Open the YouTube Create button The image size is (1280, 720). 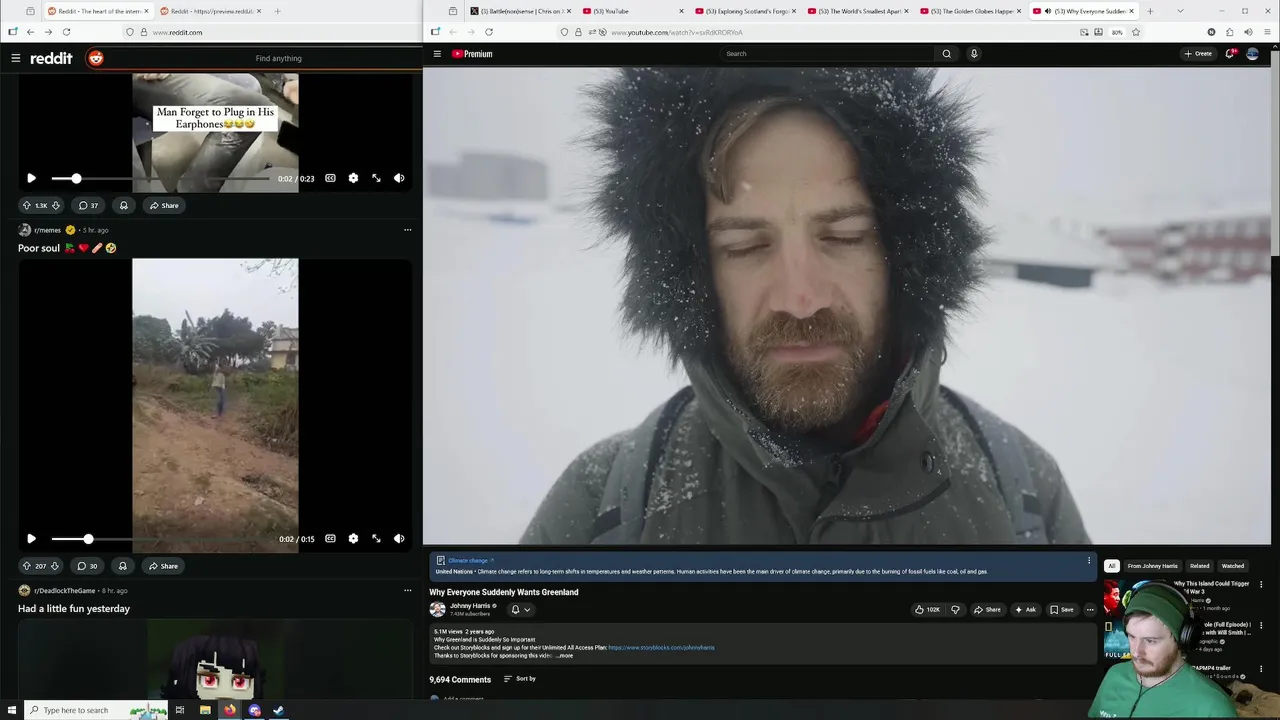(x=1198, y=54)
